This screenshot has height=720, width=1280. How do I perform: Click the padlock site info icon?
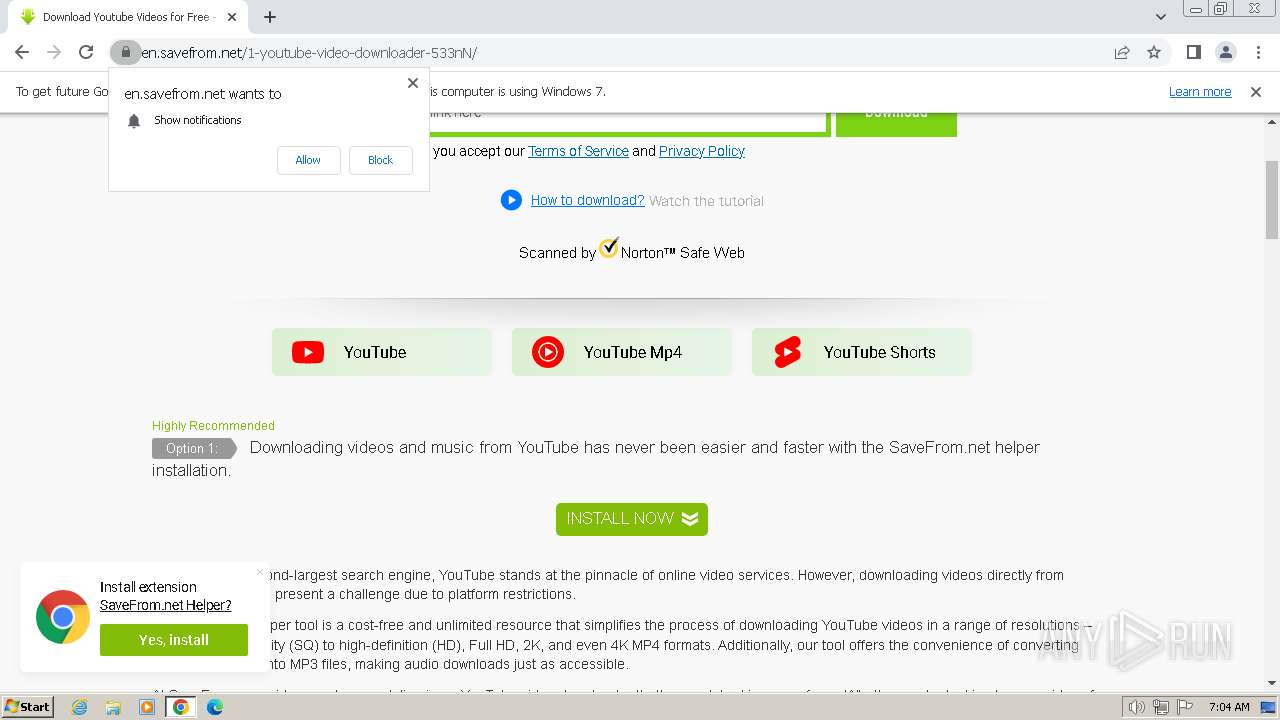click(x=125, y=53)
